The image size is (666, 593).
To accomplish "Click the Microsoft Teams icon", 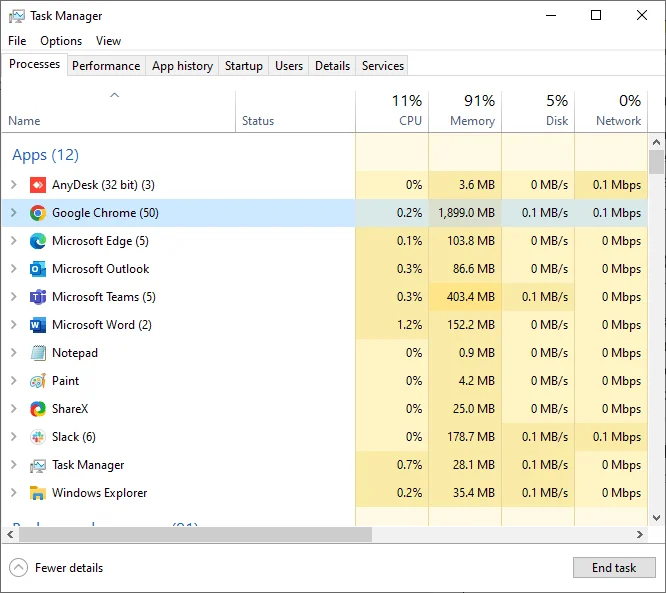I will click(x=38, y=297).
